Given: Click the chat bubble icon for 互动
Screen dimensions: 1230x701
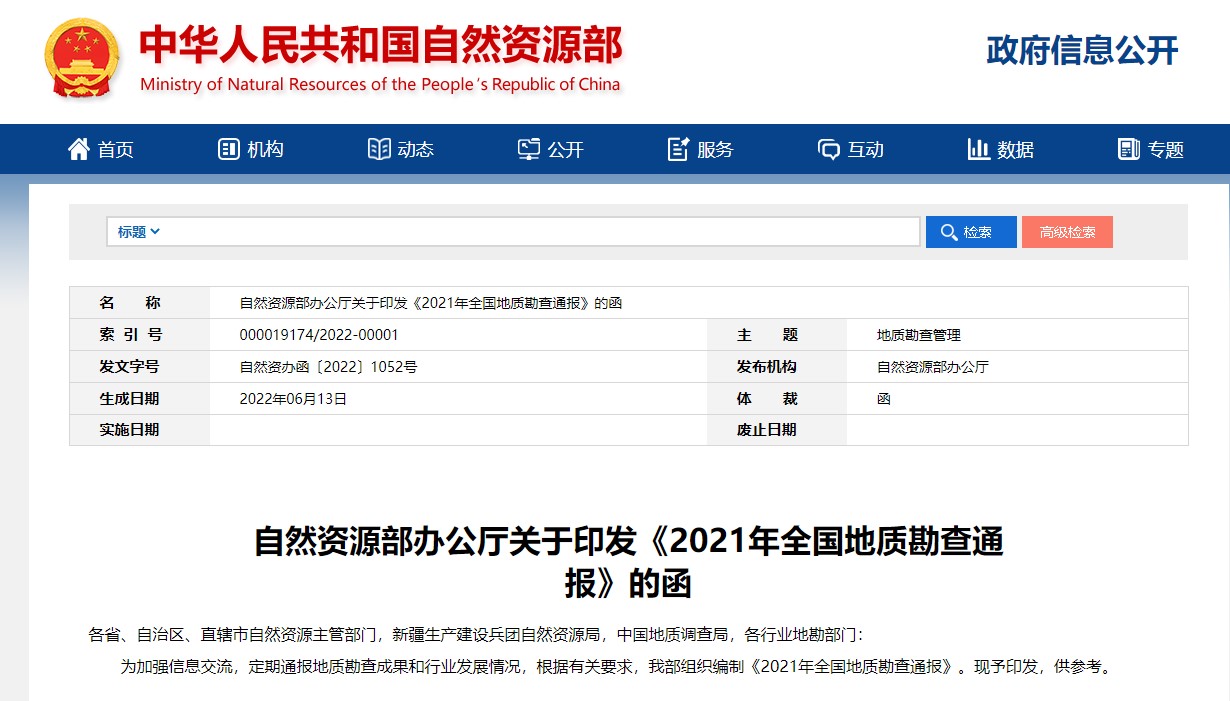Looking at the screenshot, I should click(x=828, y=149).
